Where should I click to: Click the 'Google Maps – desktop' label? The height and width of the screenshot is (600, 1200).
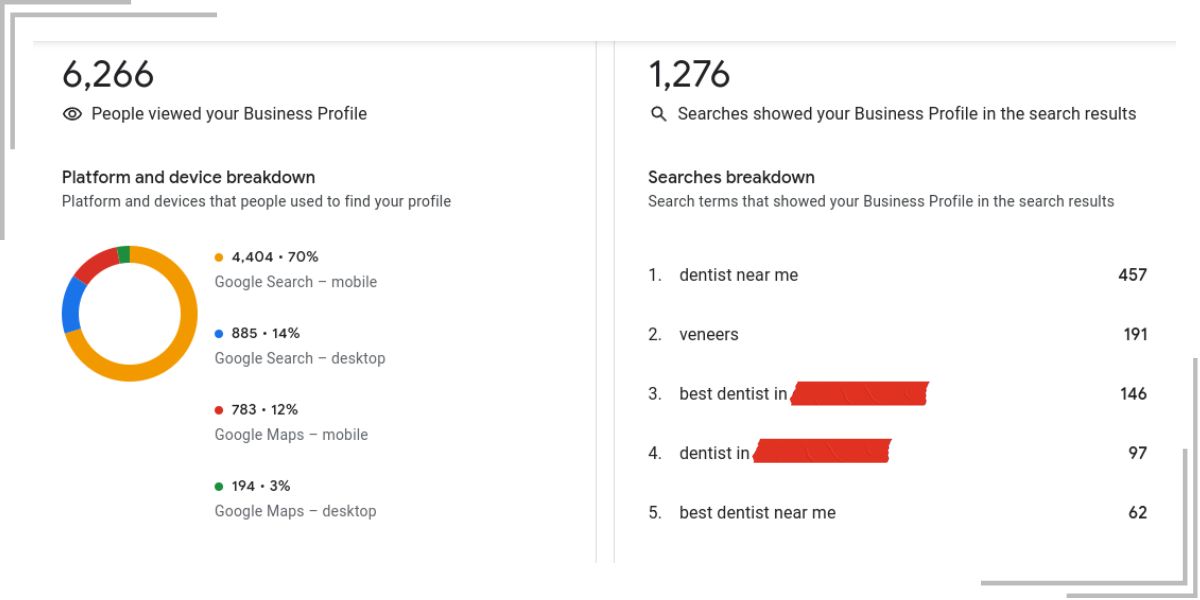[295, 511]
